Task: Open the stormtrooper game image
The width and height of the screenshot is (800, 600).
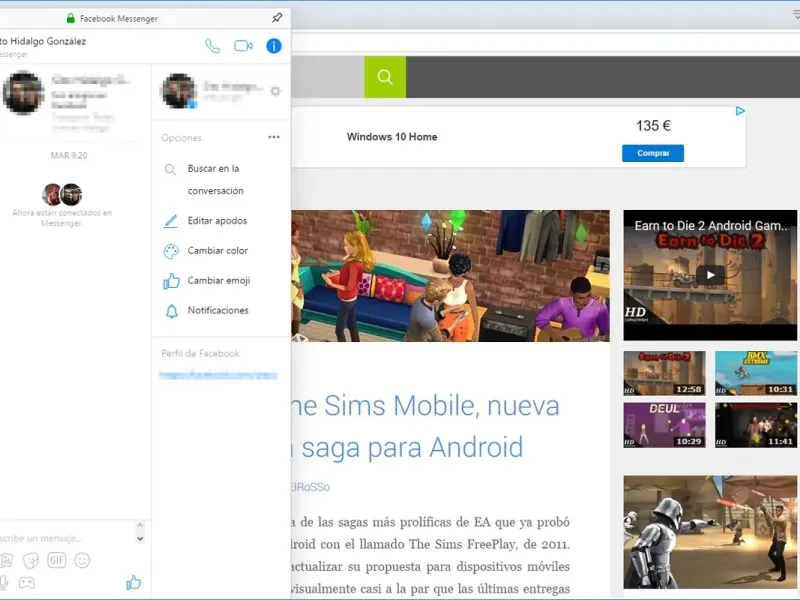Action: click(x=710, y=532)
